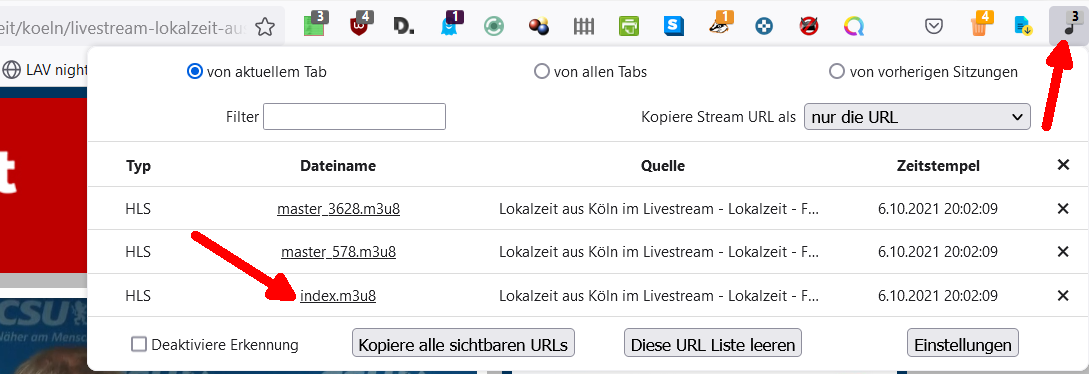This screenshot has height=374, width=1089.
Task: Open the 'Kopiere Stream URL als' dropdown
Action: pos(917,117)
